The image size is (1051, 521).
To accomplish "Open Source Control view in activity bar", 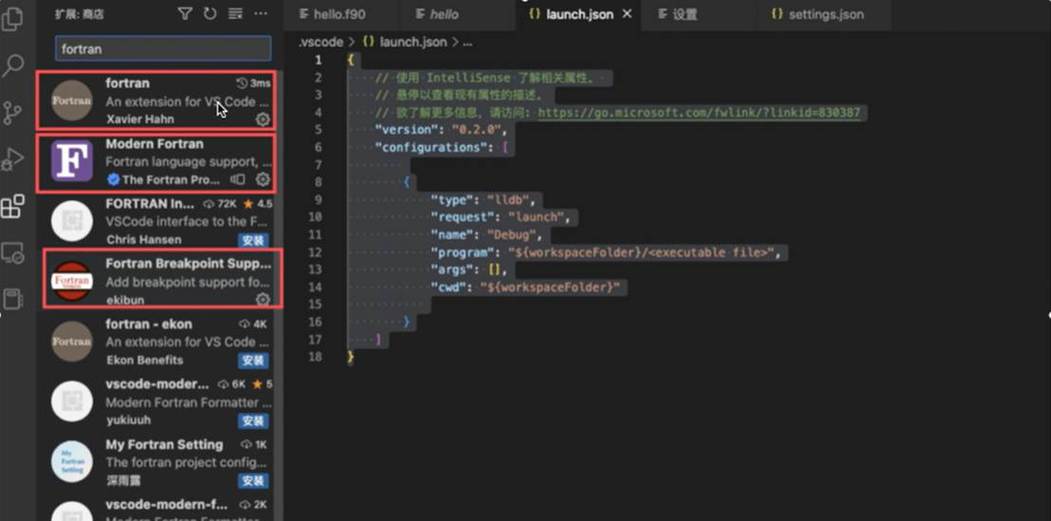I will pyautogui.click(x=12, y=113).
